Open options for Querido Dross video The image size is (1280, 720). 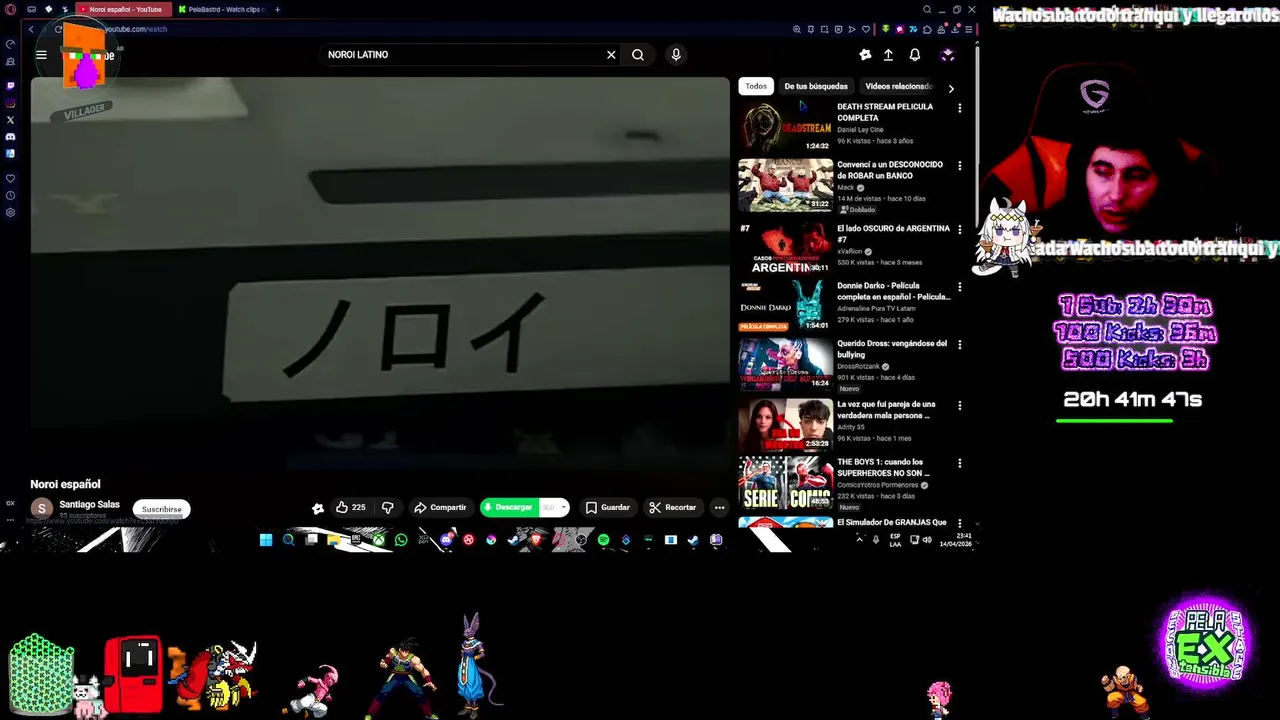960,345
